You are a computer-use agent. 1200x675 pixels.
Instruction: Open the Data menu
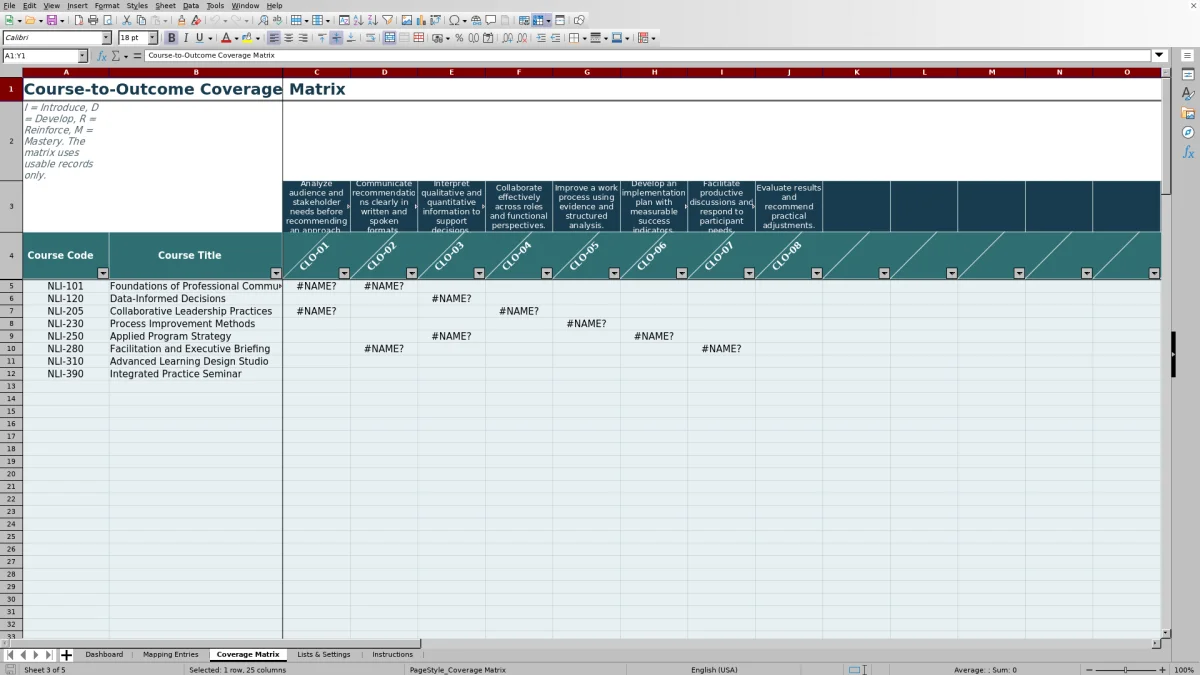point(191,5)
